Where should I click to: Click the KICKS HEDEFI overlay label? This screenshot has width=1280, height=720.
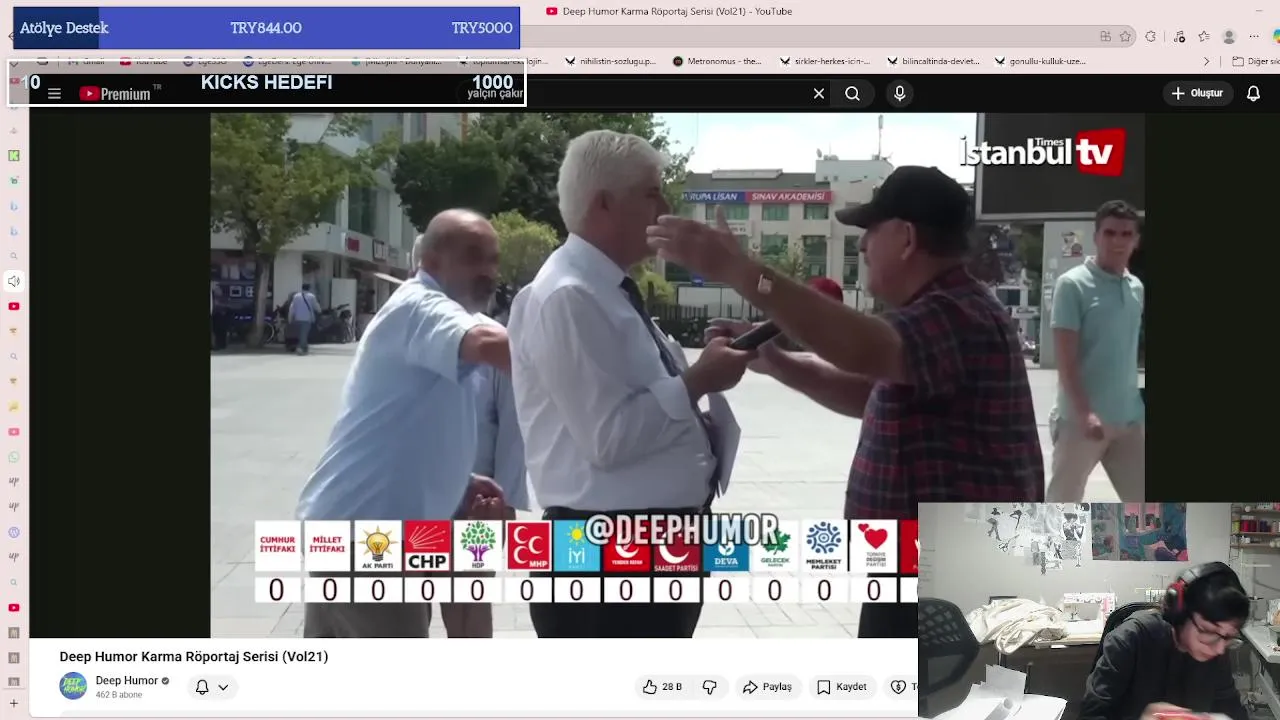[266, 82]
